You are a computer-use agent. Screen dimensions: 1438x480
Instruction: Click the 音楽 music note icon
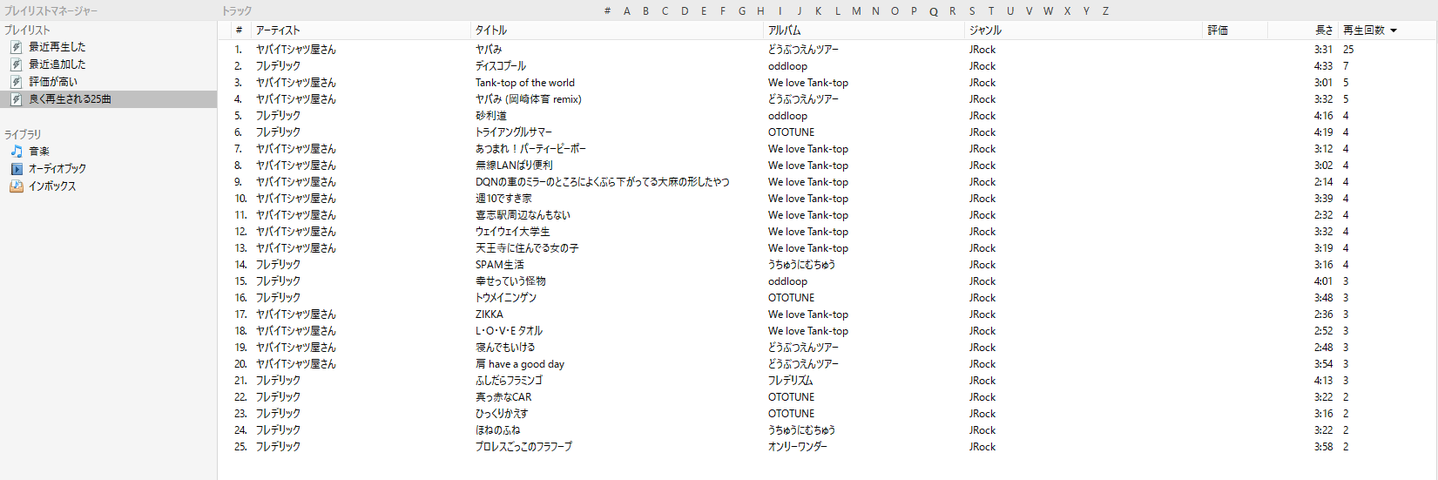pos(16,151)
